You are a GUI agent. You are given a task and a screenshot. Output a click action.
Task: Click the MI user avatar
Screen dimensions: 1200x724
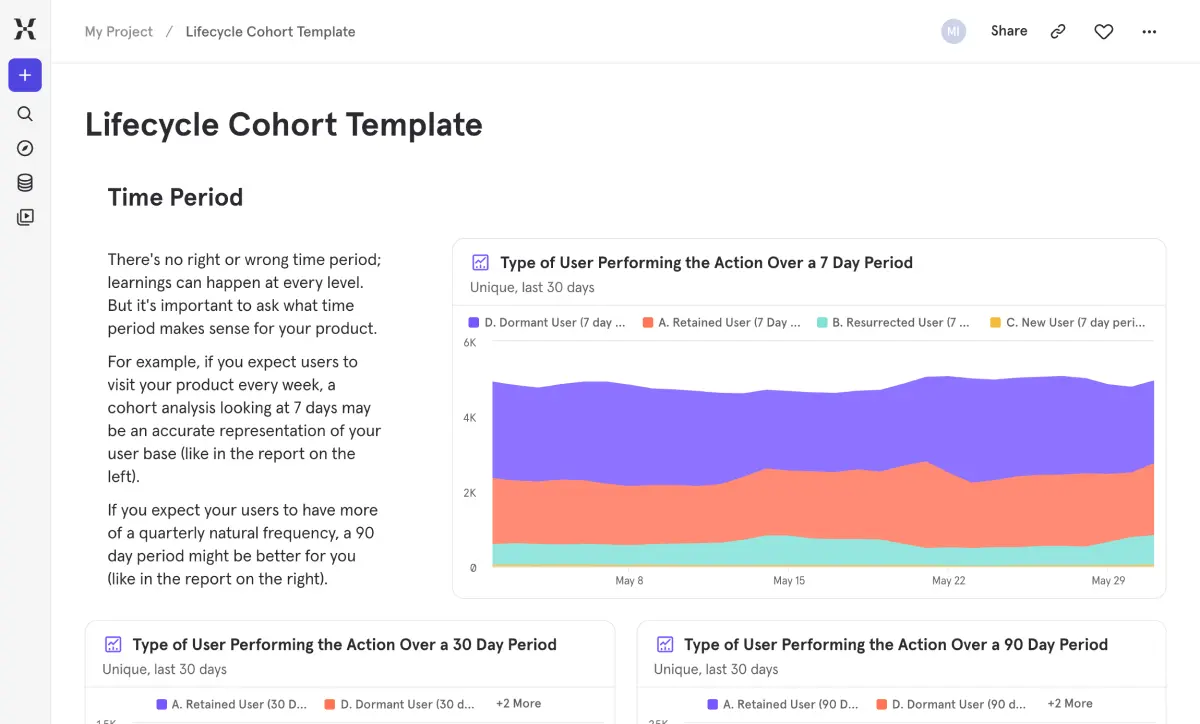(x=953, y=32)
